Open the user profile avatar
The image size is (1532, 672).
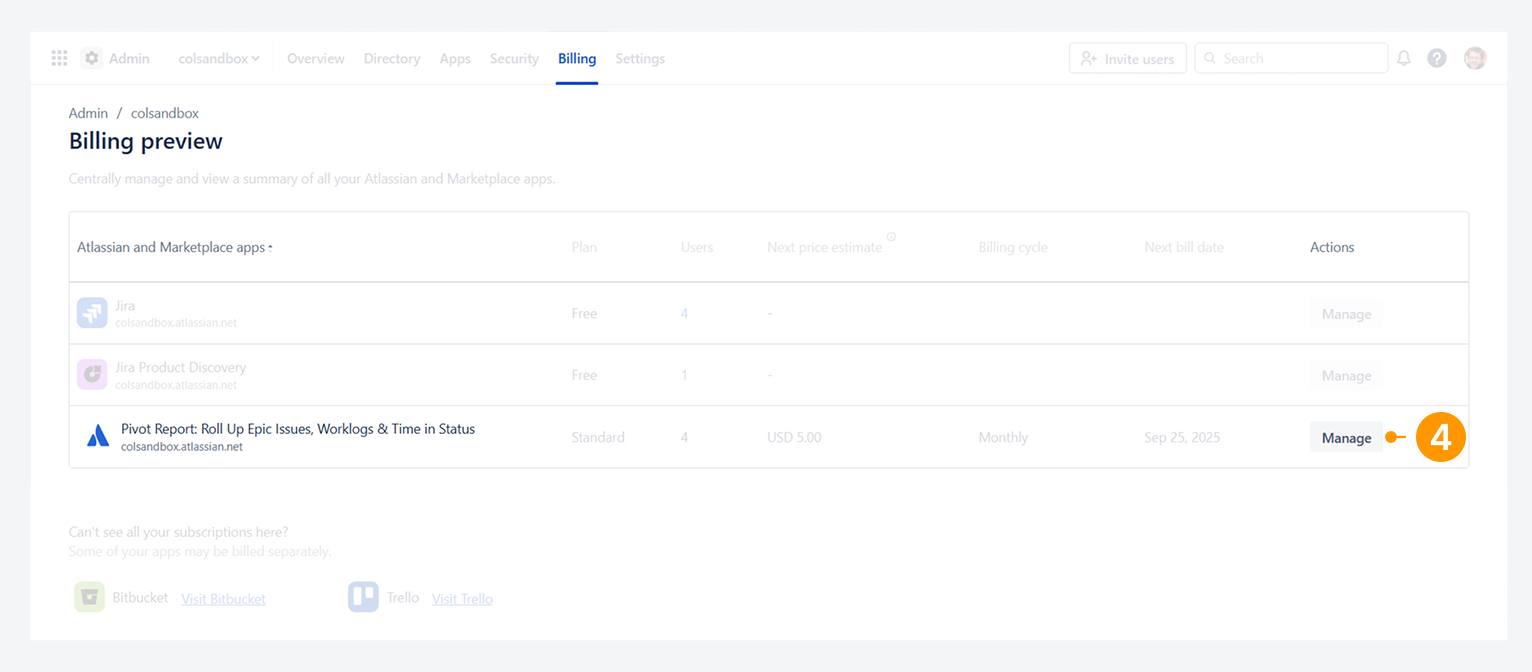pos(1475,58)
